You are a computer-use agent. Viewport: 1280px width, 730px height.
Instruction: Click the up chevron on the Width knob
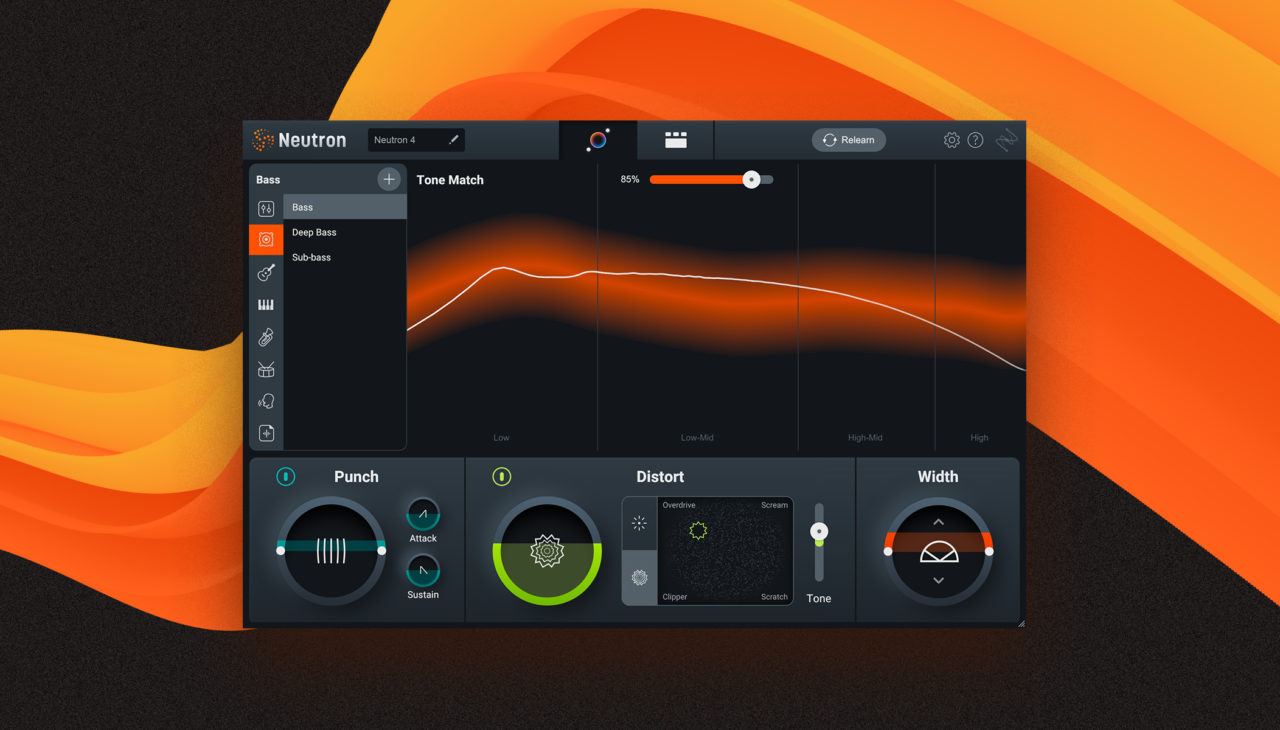pos(938,521)
